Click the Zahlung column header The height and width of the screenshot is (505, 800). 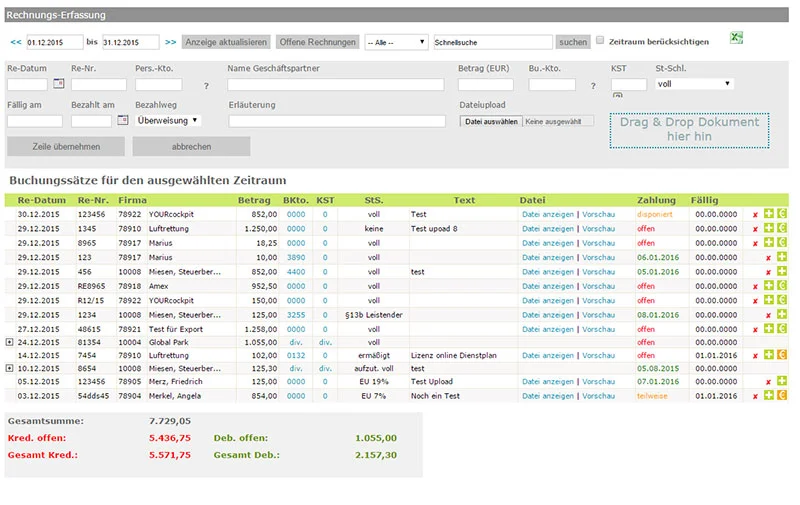click(x=656, y=200)
